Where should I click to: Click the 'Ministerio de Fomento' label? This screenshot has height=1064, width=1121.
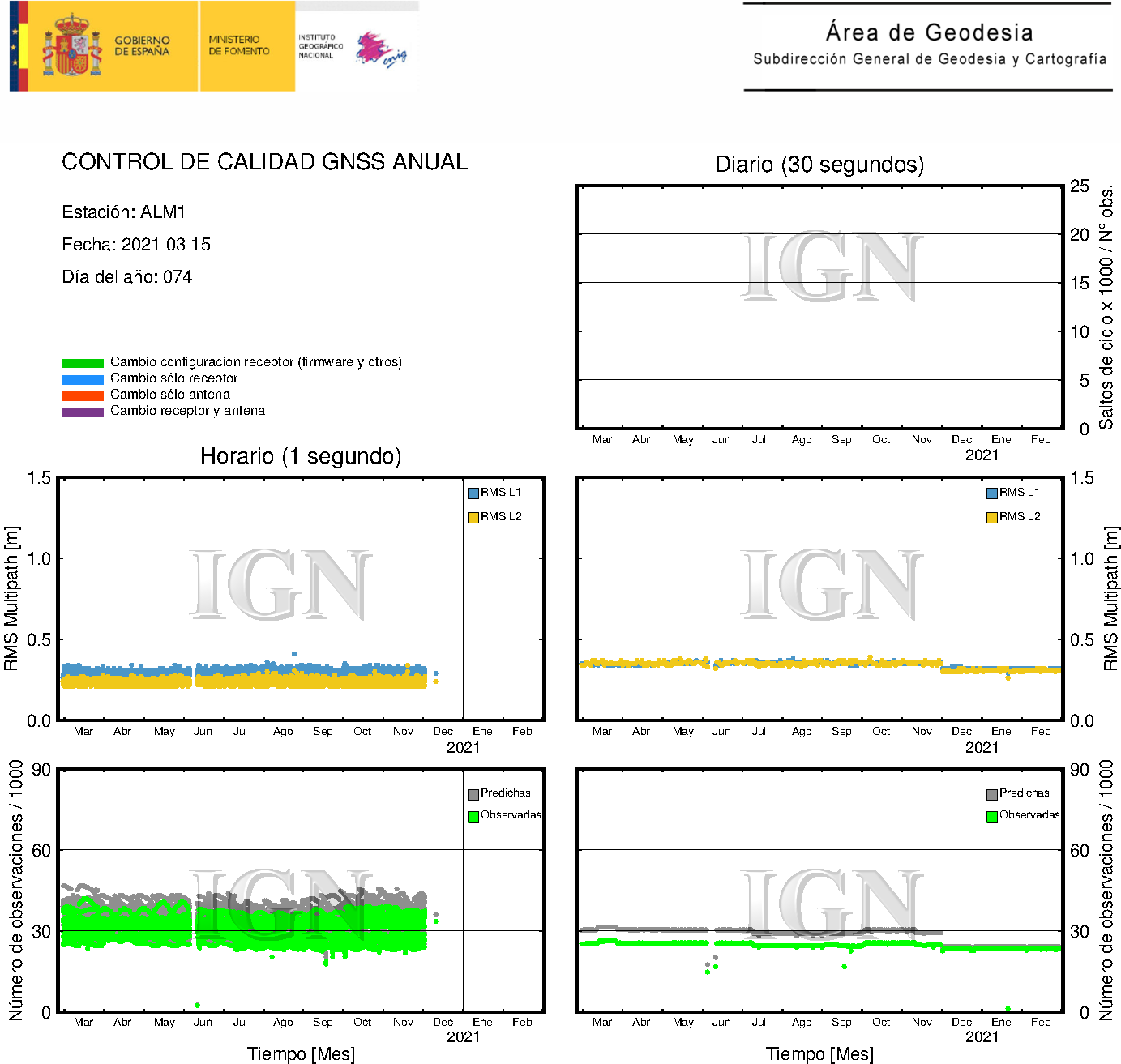(x=239, y=45)
